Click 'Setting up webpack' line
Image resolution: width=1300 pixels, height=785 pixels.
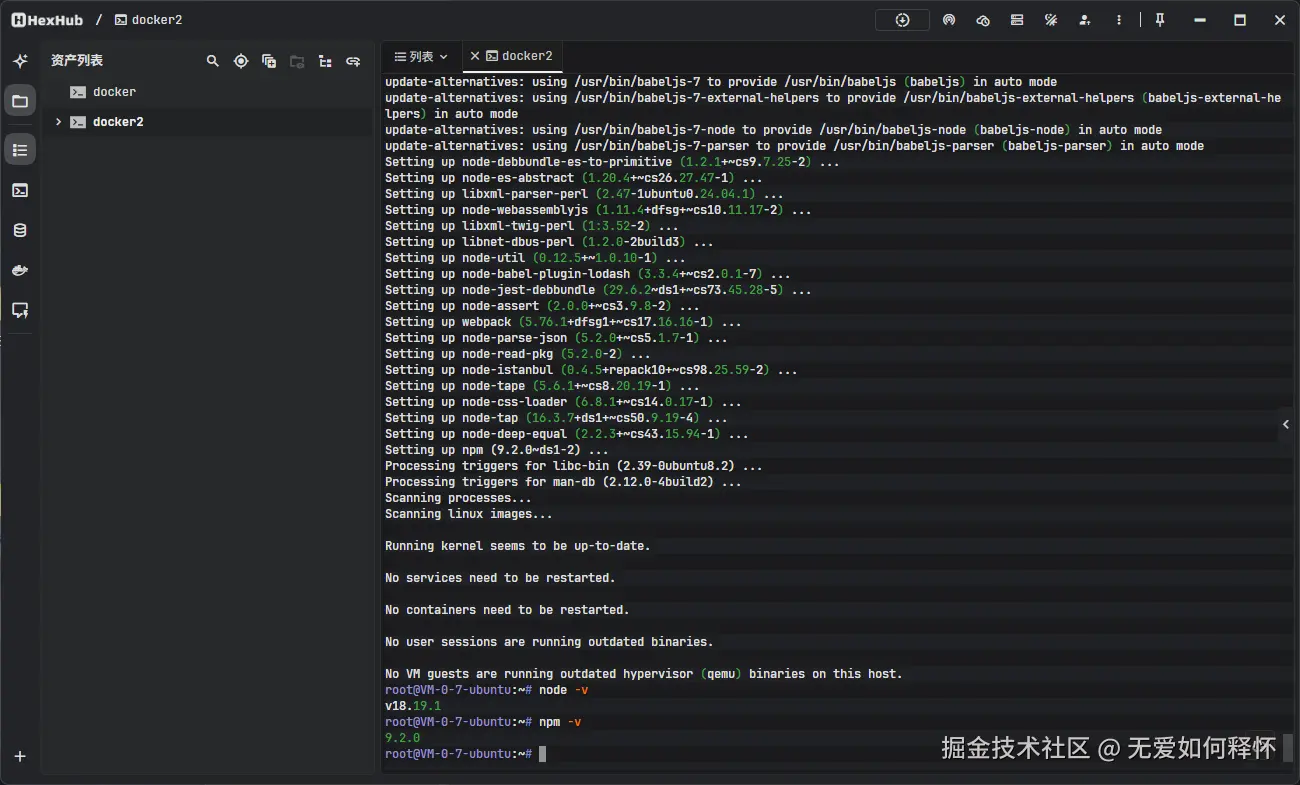click(563, 322)
